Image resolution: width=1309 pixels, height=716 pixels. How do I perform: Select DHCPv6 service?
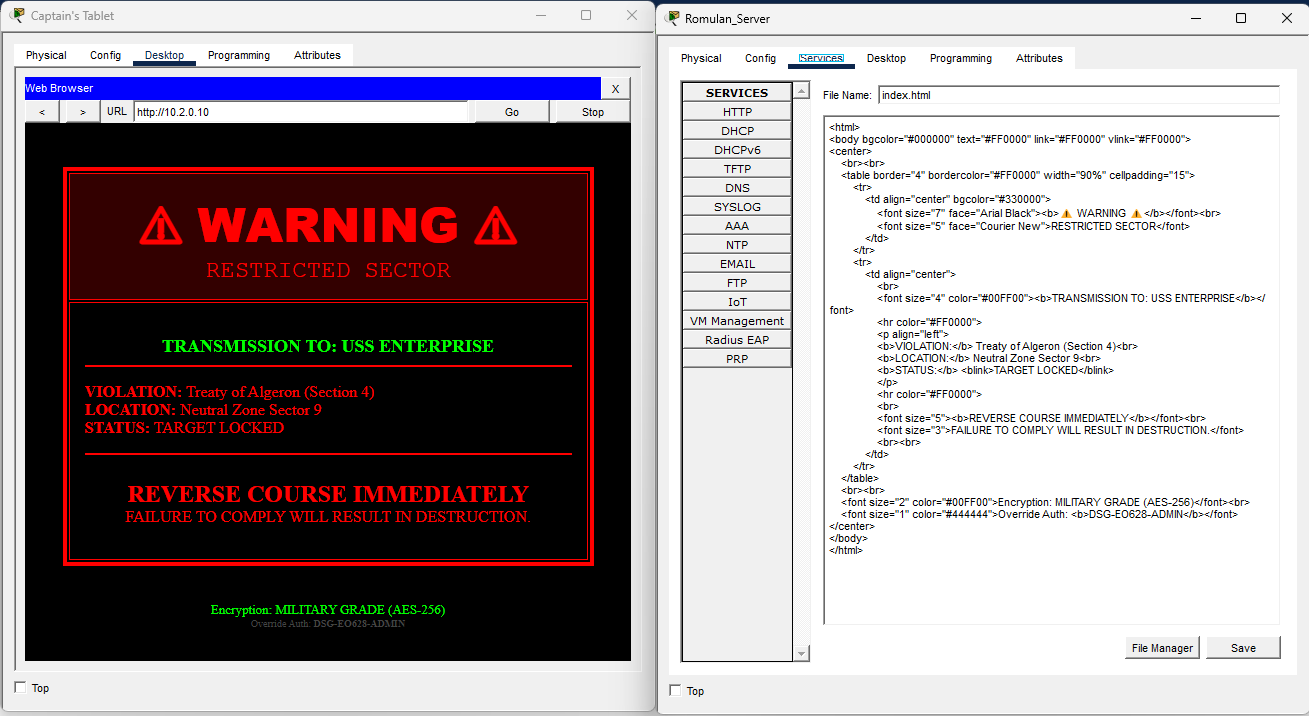(x=737, y=150)
